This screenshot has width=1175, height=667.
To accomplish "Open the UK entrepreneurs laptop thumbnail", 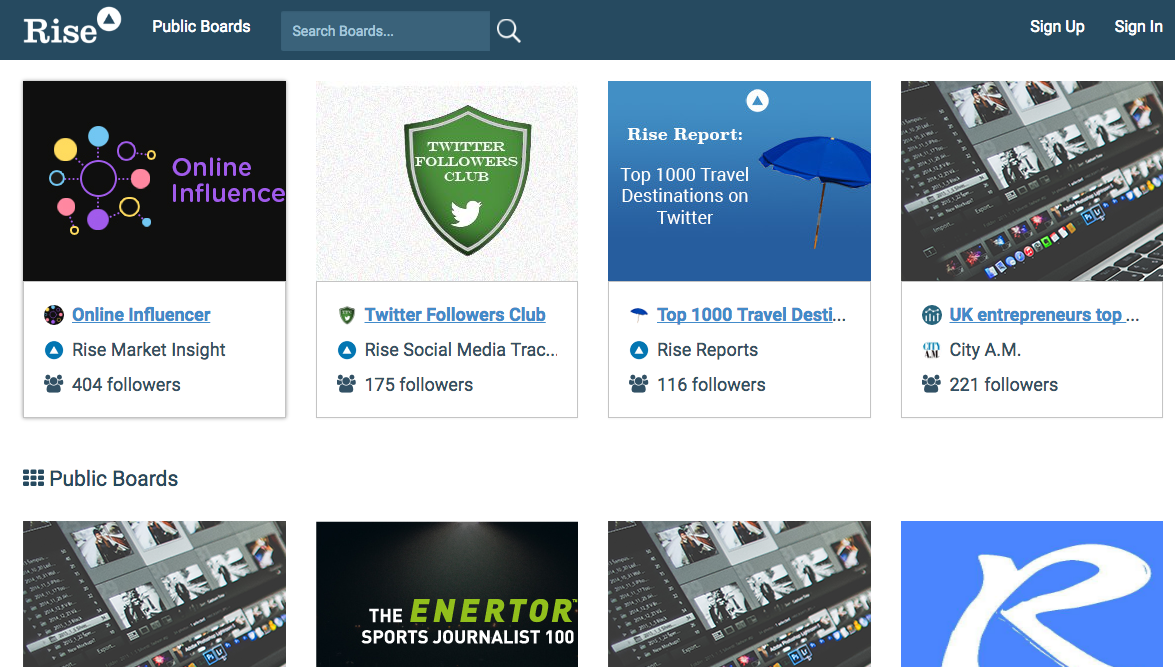I will click(x=1032, y=181).
